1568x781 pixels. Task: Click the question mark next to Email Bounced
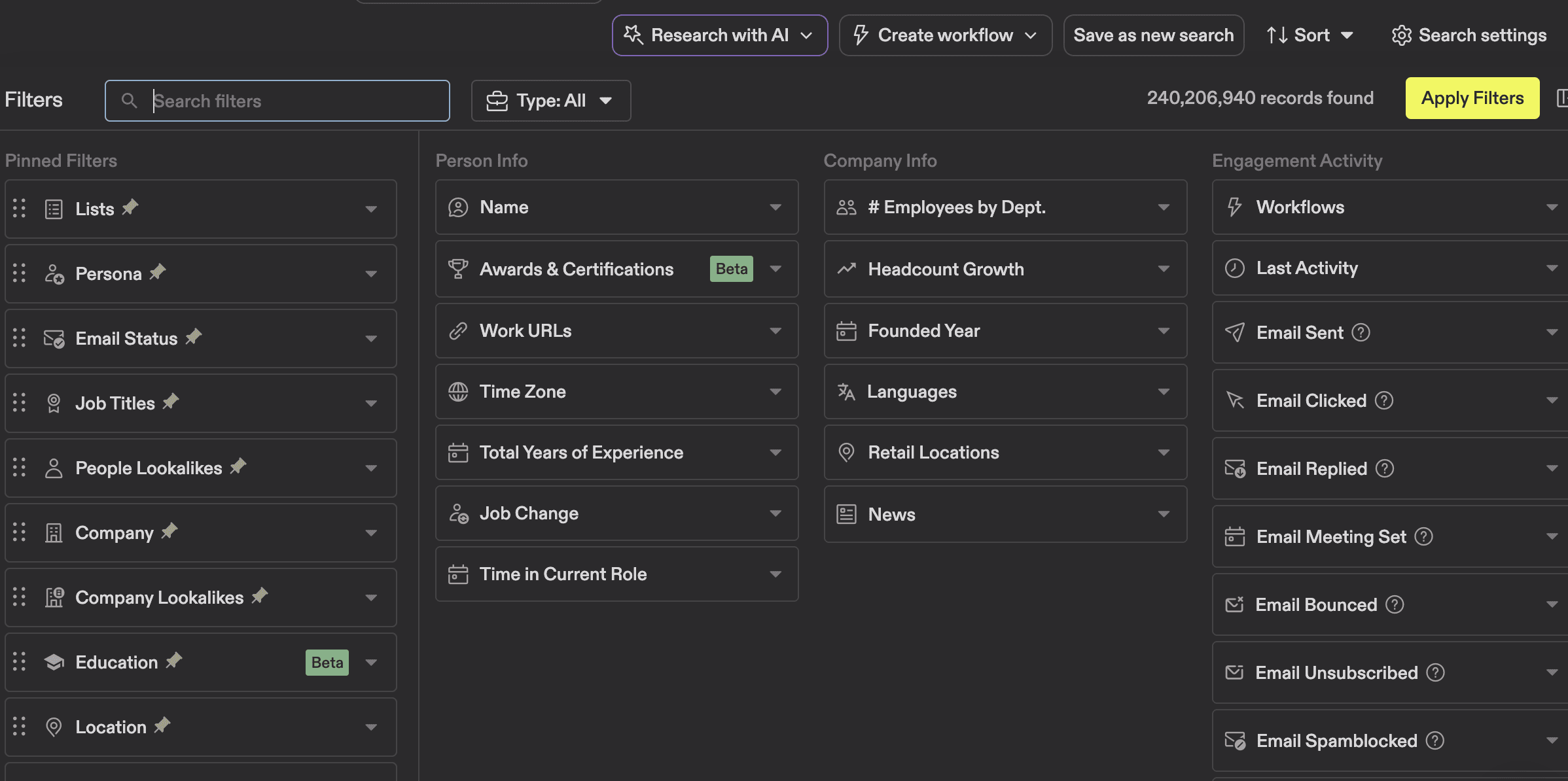pos(1395,604)
